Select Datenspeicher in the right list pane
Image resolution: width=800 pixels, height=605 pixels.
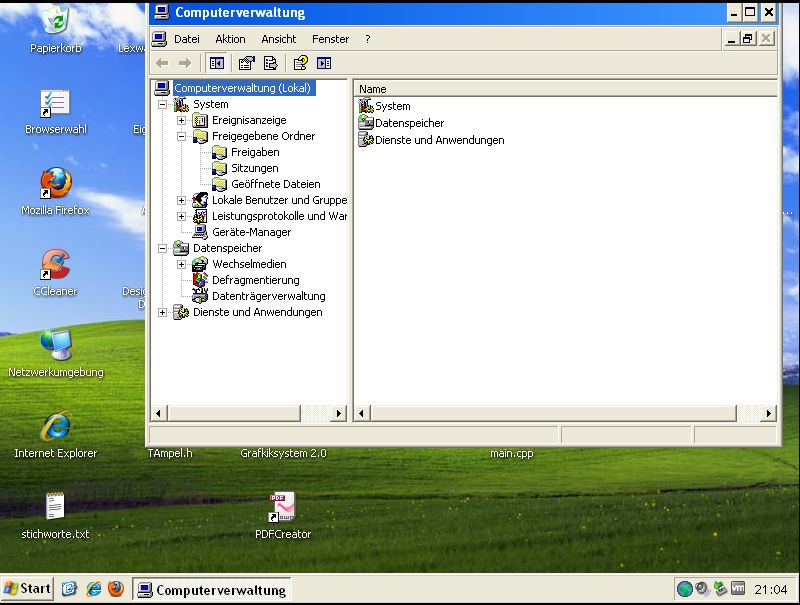tap(409, 123)
